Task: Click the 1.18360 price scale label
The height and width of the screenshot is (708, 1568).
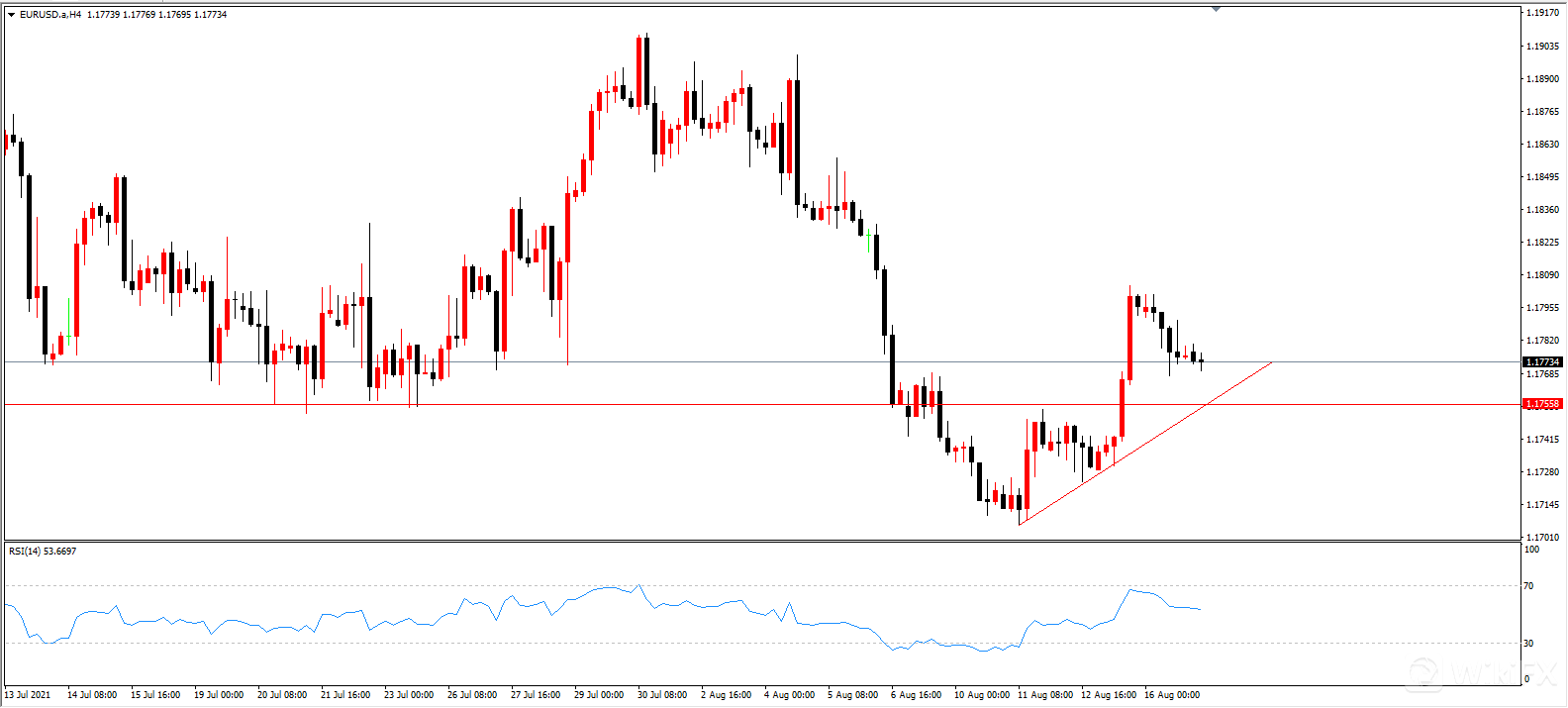Action: (x=1542, y=209)
